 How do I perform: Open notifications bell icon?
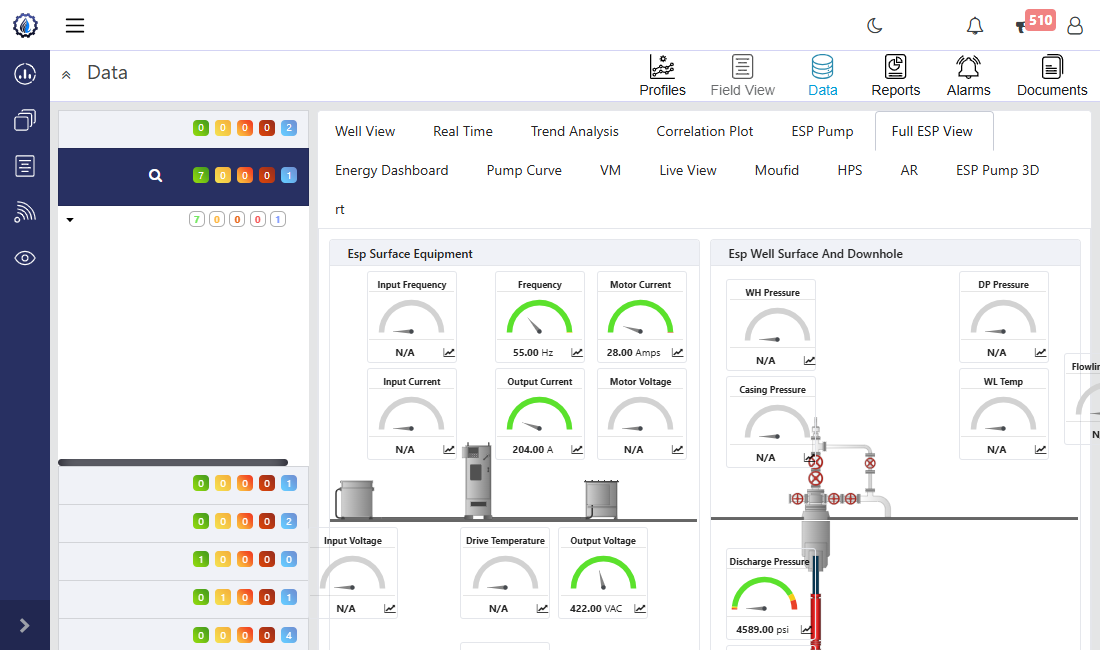click(x=974, y=26)
